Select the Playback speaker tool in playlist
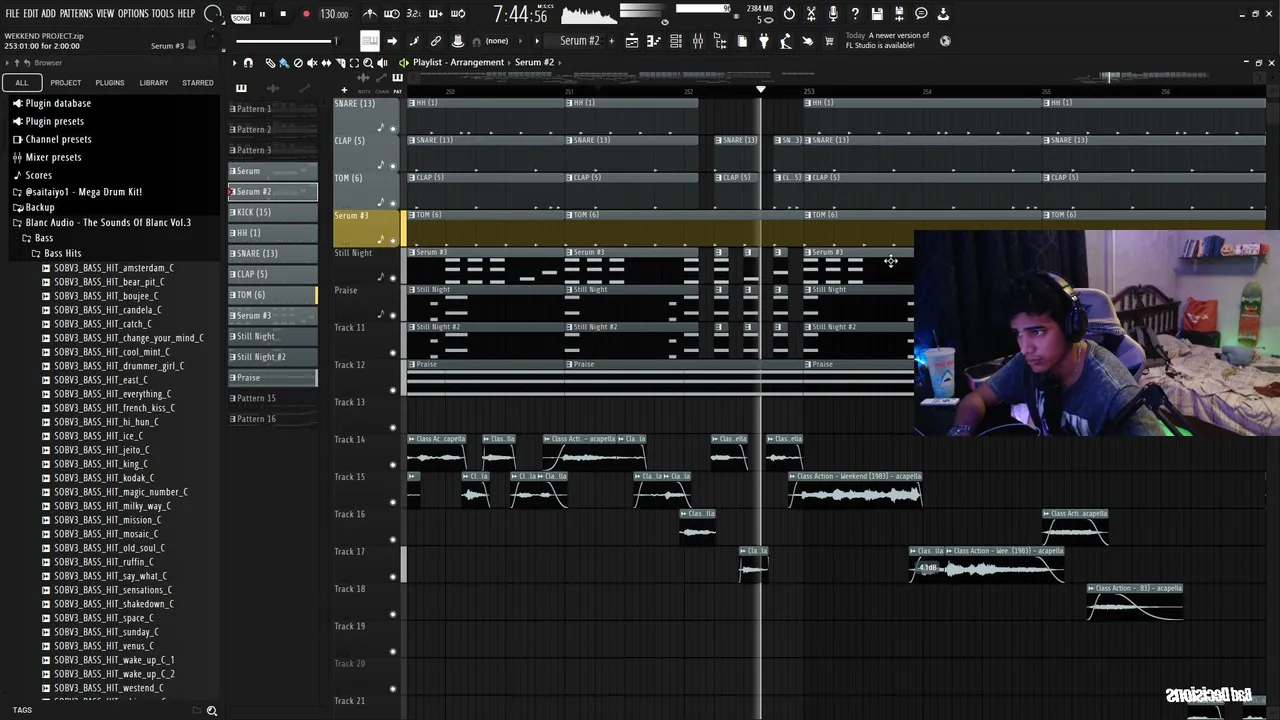 (x=382, y=62)
